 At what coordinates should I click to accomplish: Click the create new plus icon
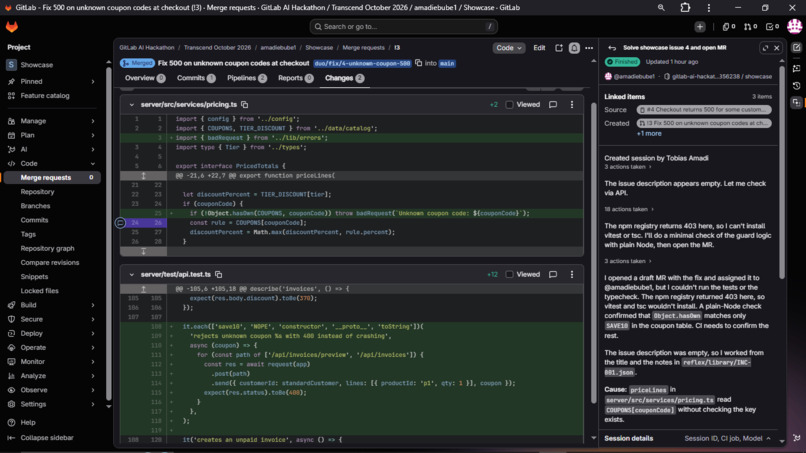(x=700, y=27)
